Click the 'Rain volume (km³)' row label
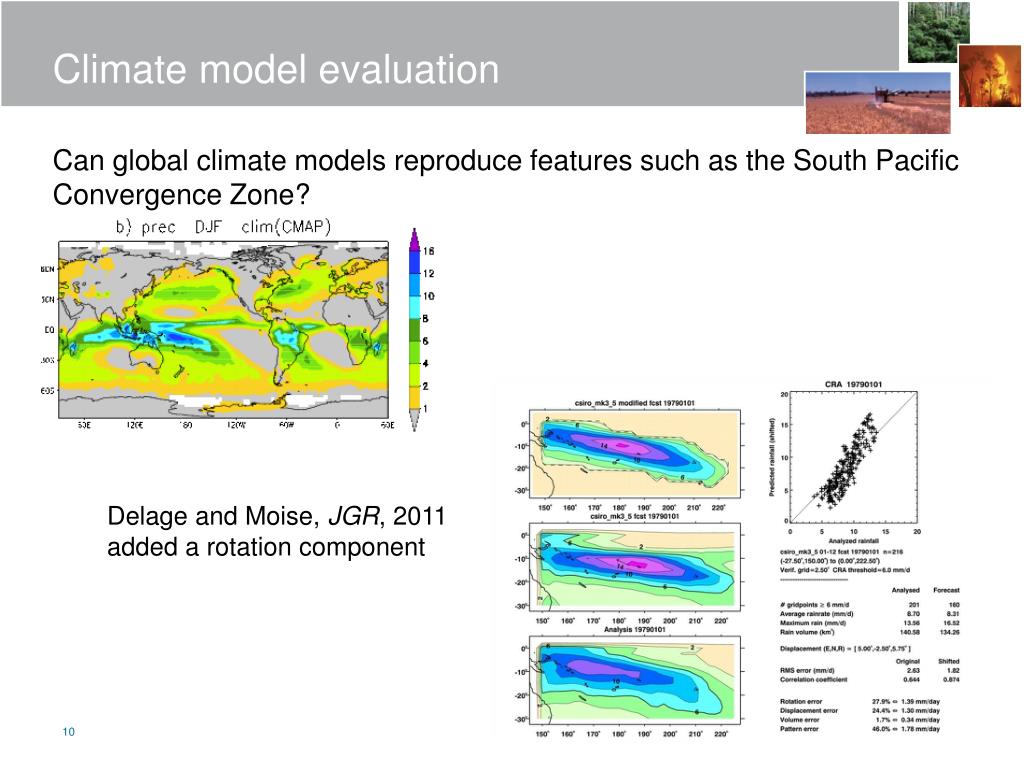This screenshot has width=1024, height=768. 807,632
